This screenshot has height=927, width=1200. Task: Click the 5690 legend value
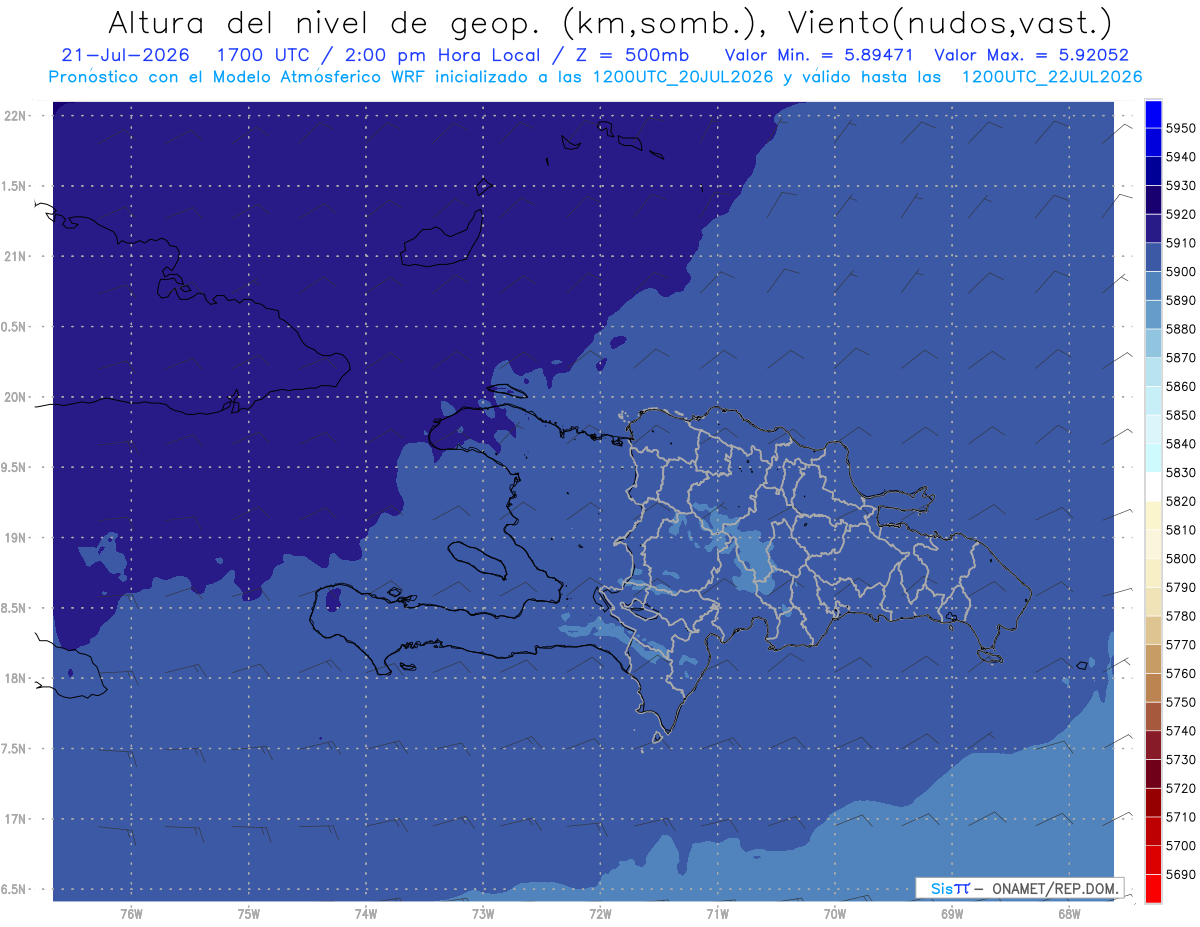(1180, 874)
